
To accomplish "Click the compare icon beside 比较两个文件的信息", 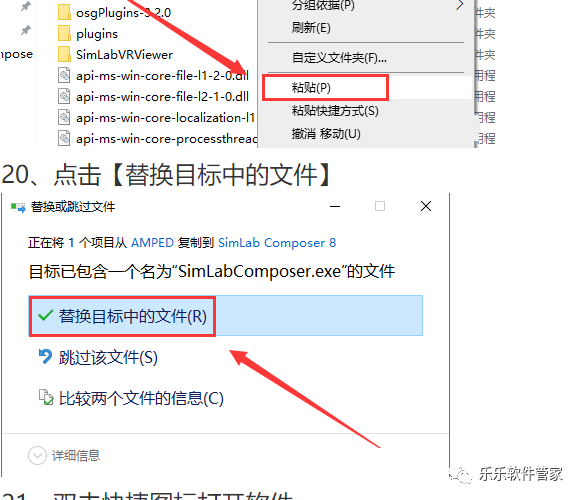I will [x=46, y=397].
